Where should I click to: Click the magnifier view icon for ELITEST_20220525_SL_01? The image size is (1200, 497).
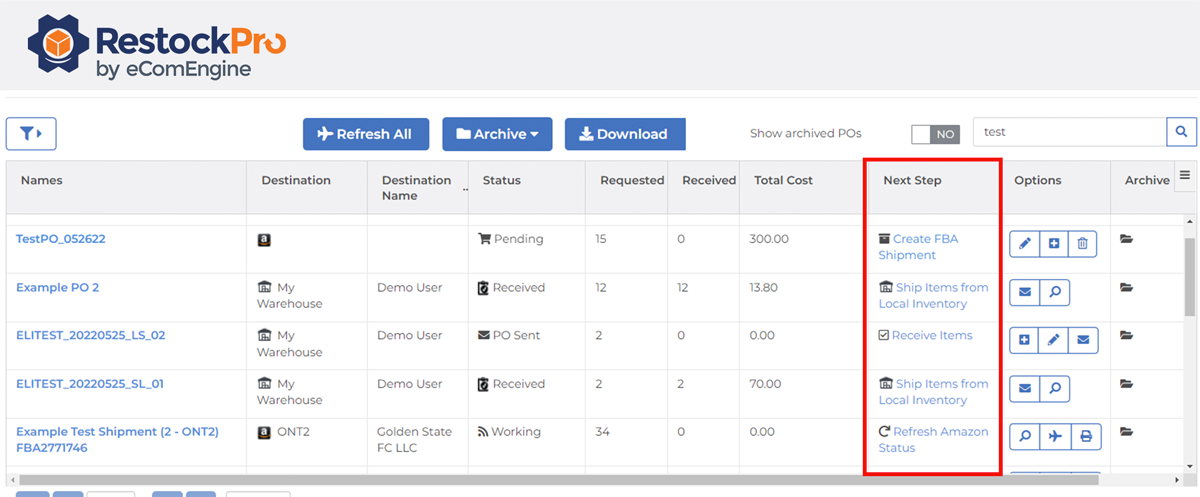(1054, 387)
